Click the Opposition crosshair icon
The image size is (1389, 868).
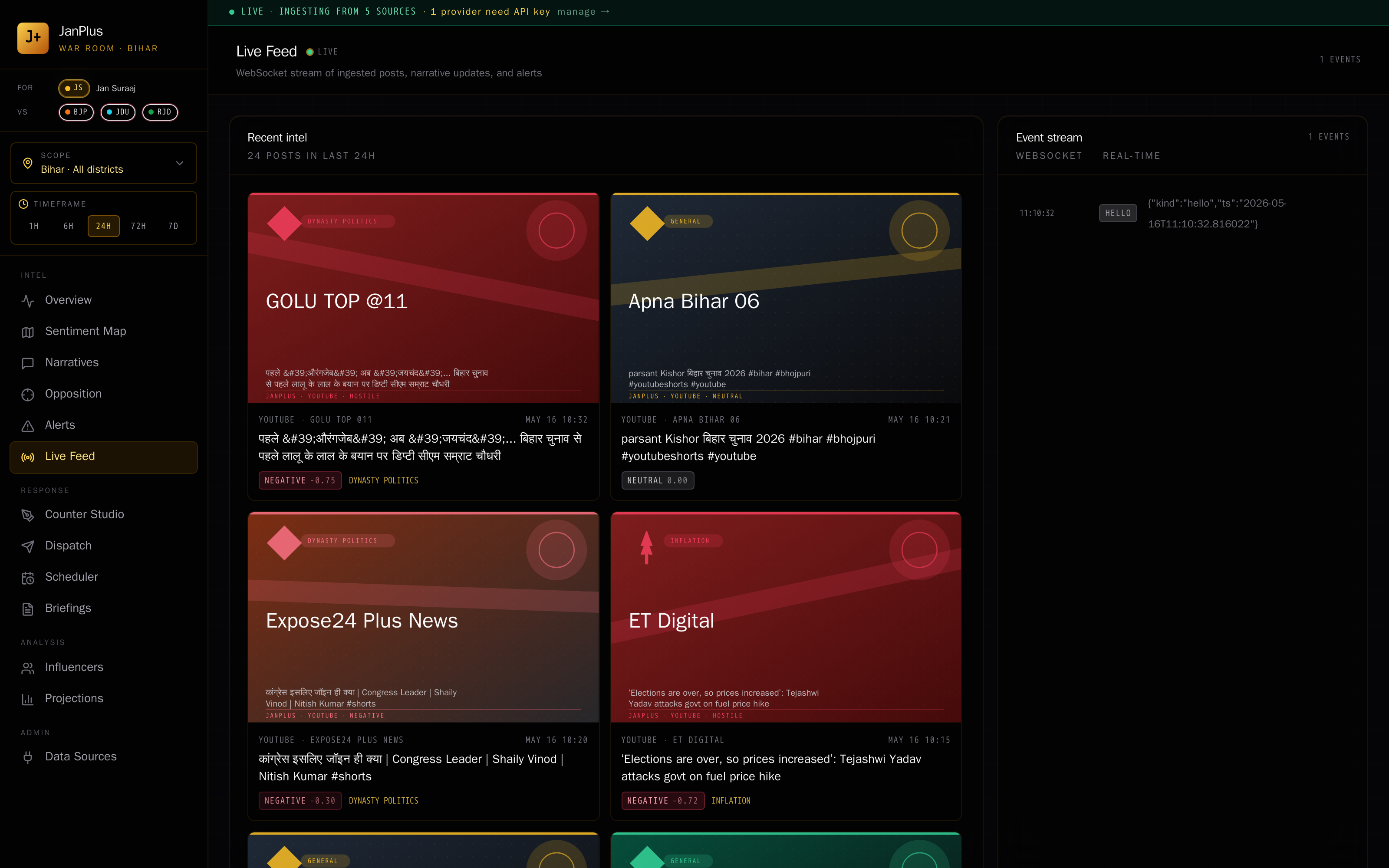pyautogui.click(x=27, y=395)
